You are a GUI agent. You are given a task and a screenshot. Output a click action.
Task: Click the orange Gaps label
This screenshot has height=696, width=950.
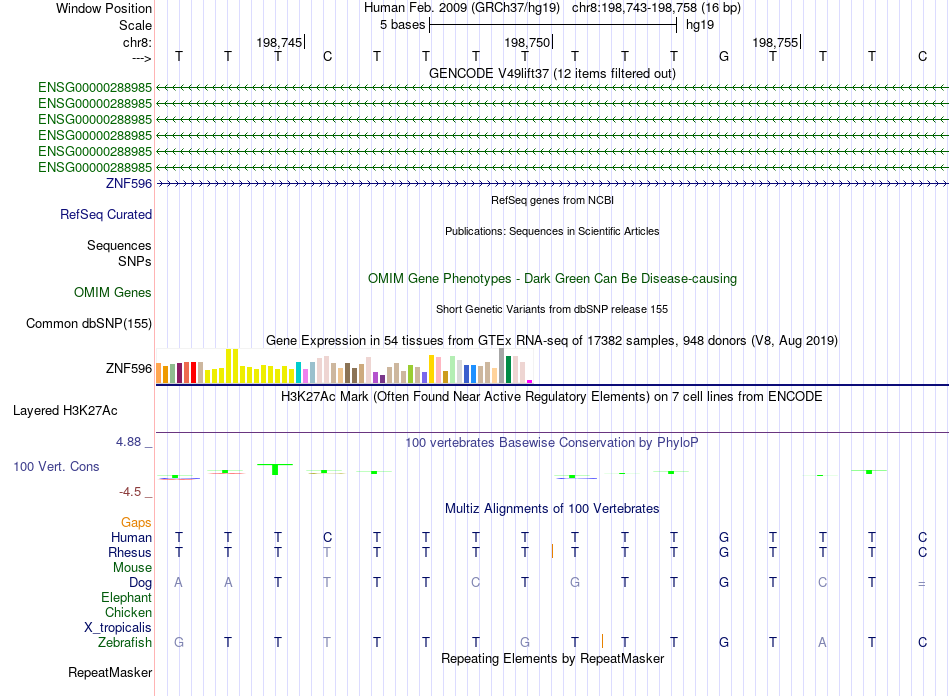click(x=136, y=522)
